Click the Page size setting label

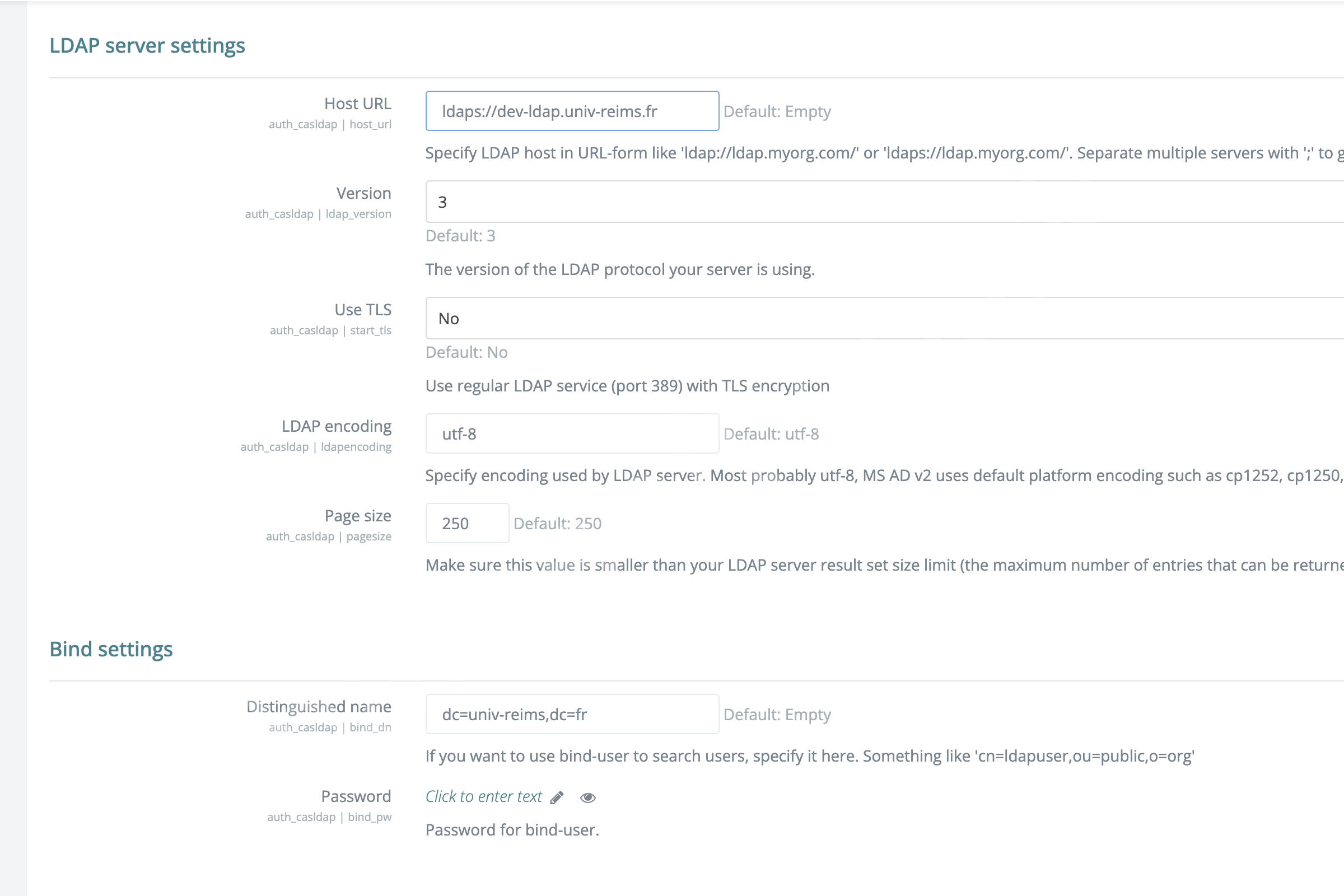[x=358, y=516]
